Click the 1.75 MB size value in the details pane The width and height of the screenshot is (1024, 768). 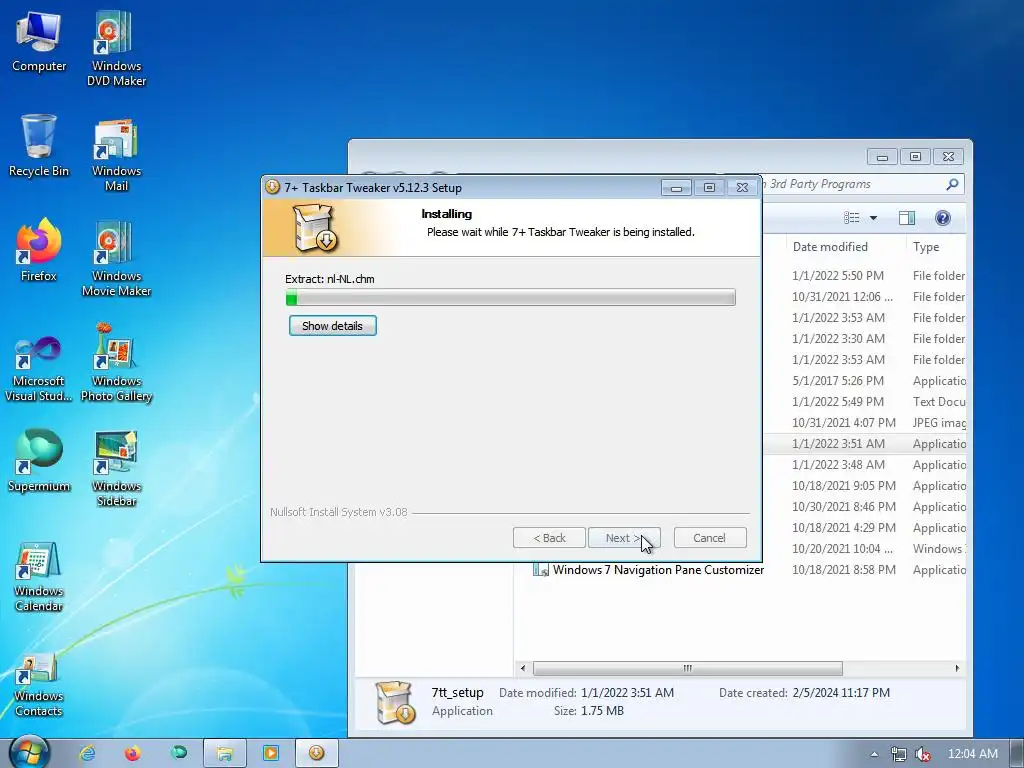pyautogui.click(x=602, y=711)
